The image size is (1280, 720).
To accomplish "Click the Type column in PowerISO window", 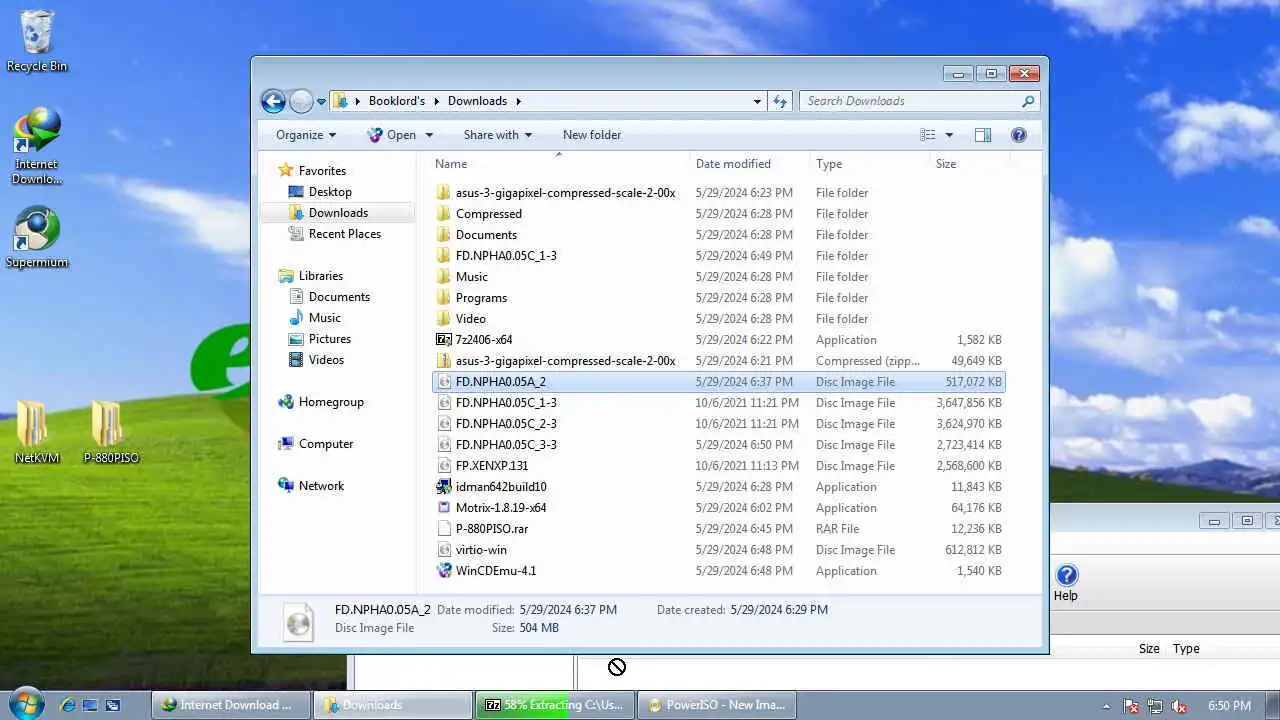I will pyautogui.click(x=1186, y=649).
